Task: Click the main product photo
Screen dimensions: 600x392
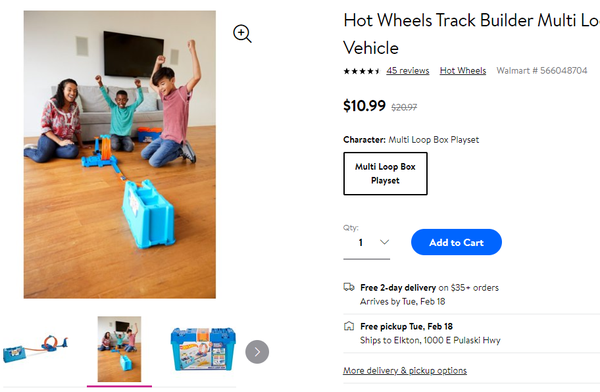Action: [x=120, y=154]
